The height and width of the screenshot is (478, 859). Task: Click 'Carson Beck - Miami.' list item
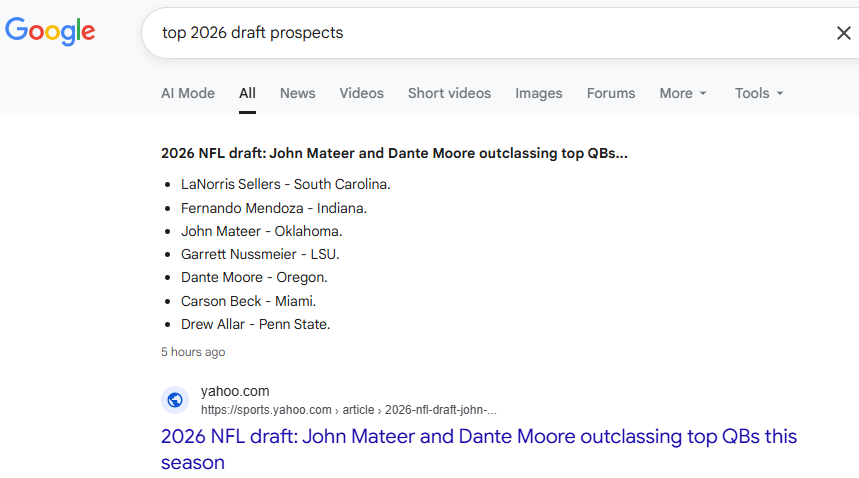248,301
